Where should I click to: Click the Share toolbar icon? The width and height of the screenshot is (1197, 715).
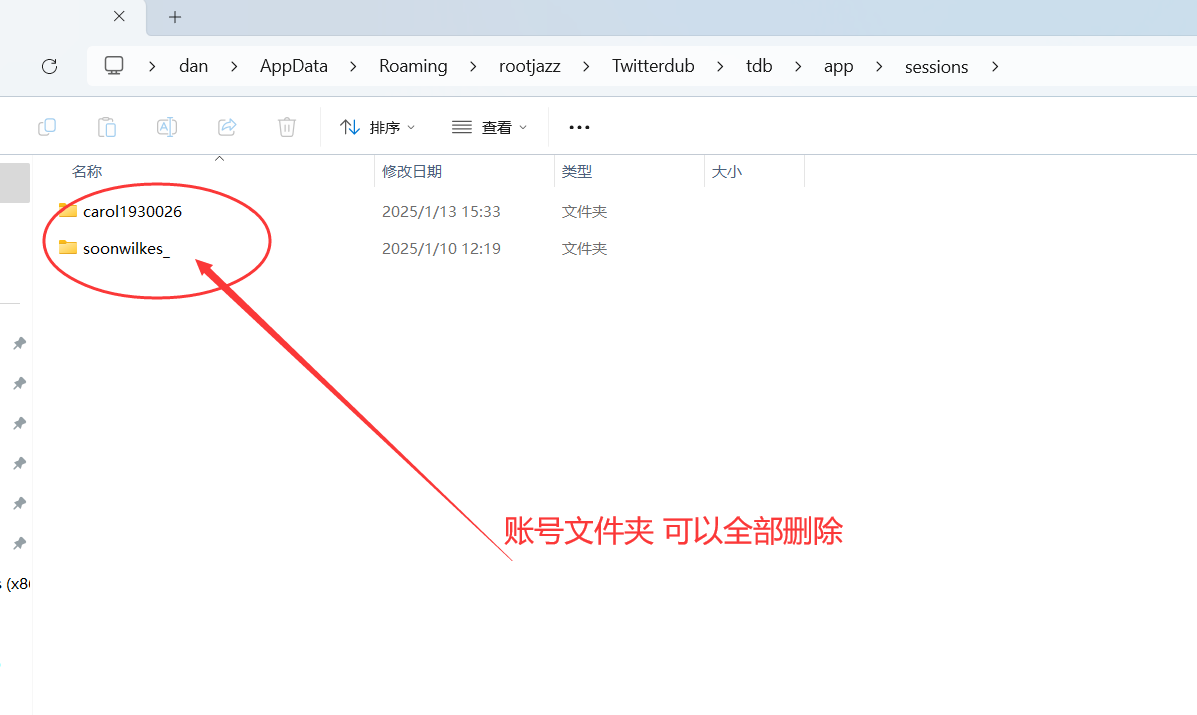(x=227, y=127)
